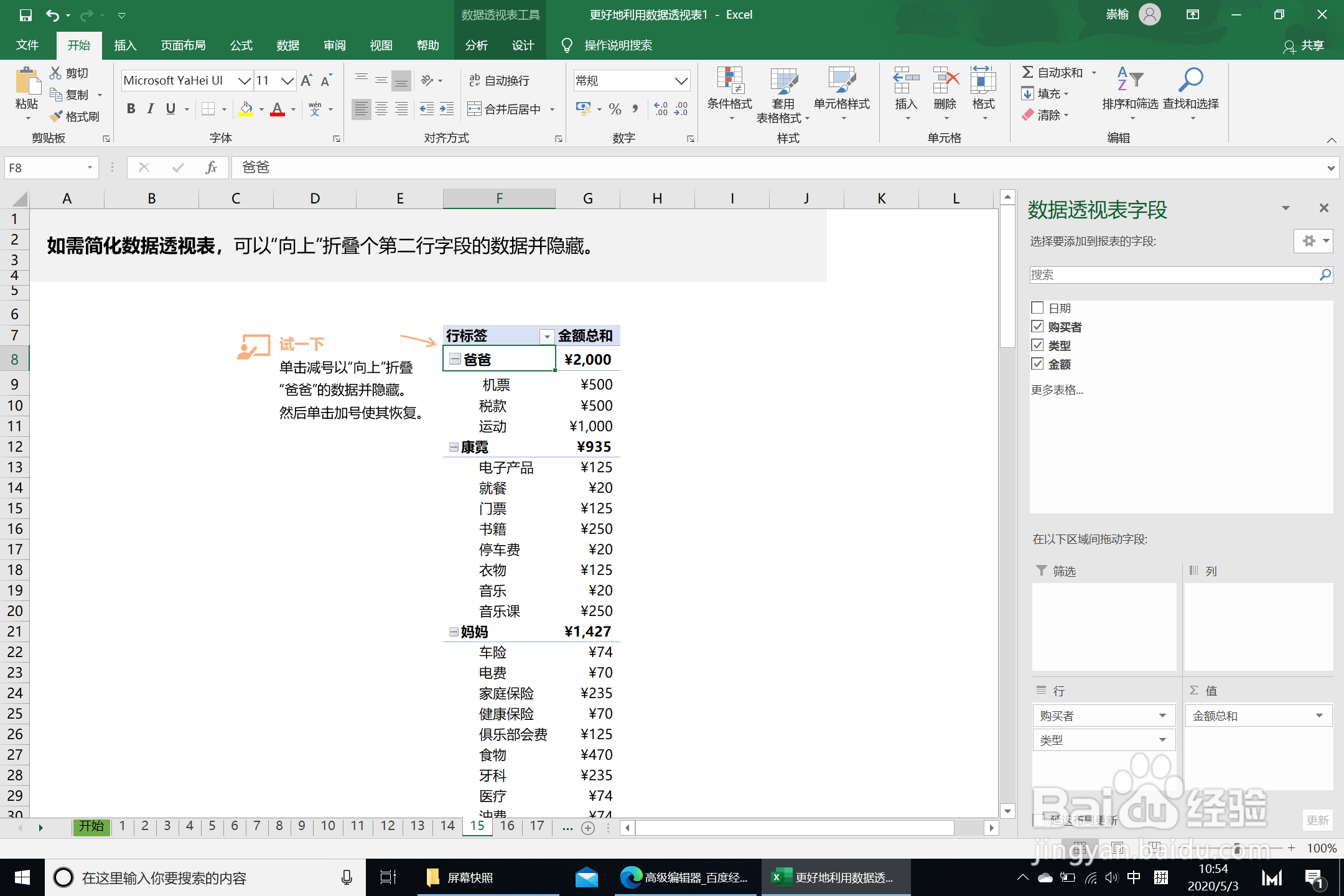The image size is (1344, 896).
Task: Switch to the 公式 ribbon tab
Action: coord(241,45)
